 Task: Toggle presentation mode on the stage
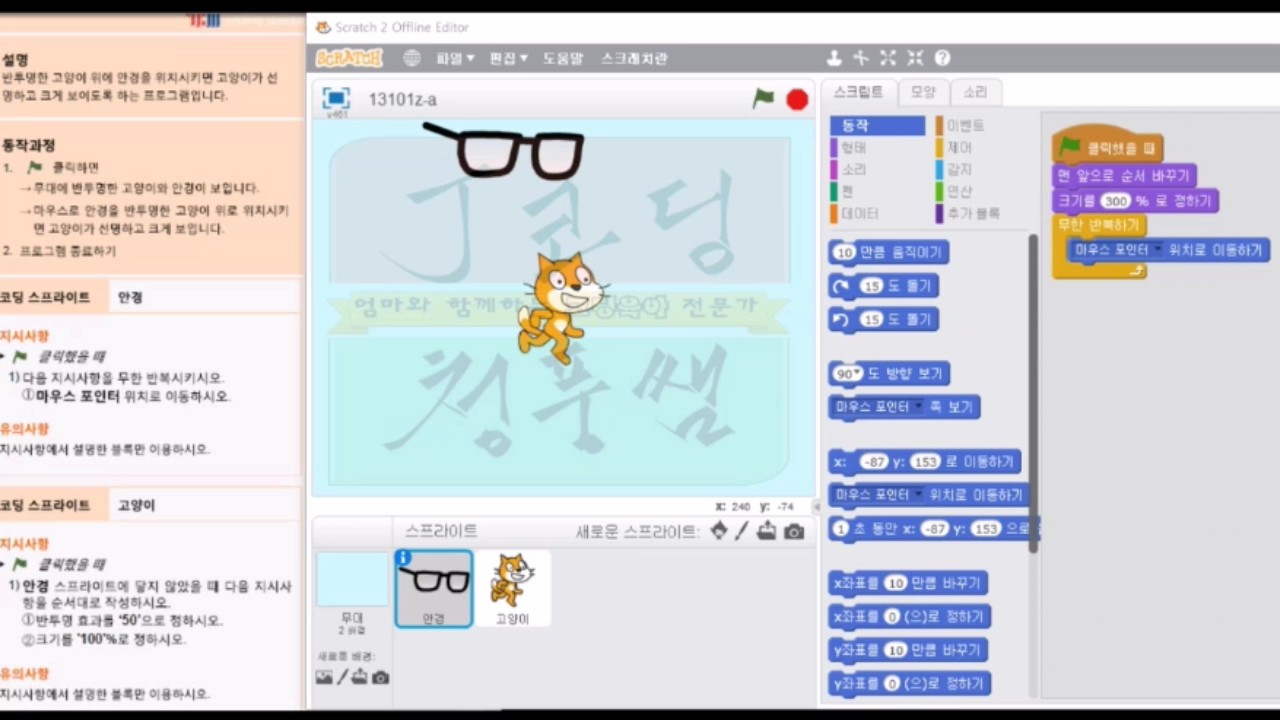pyautogui.click(x=336, y=98)
